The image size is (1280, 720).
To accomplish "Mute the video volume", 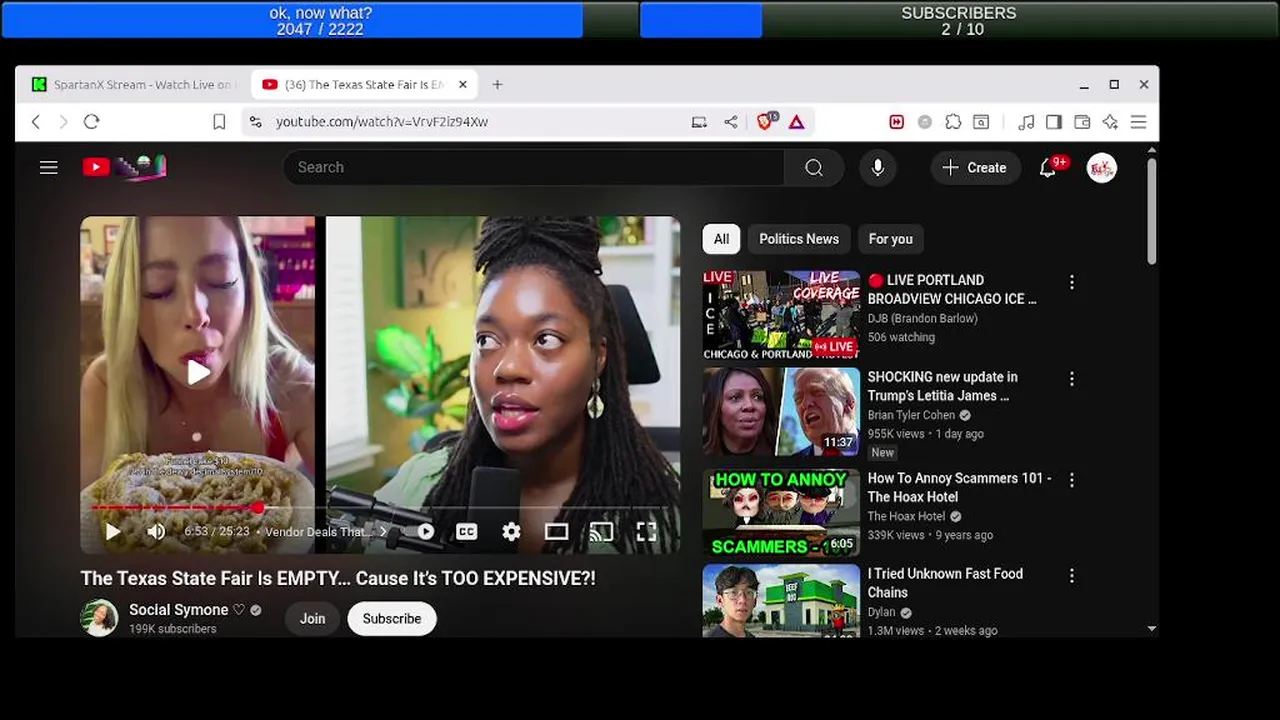I will pyautogui.click(x=156, y=532).
